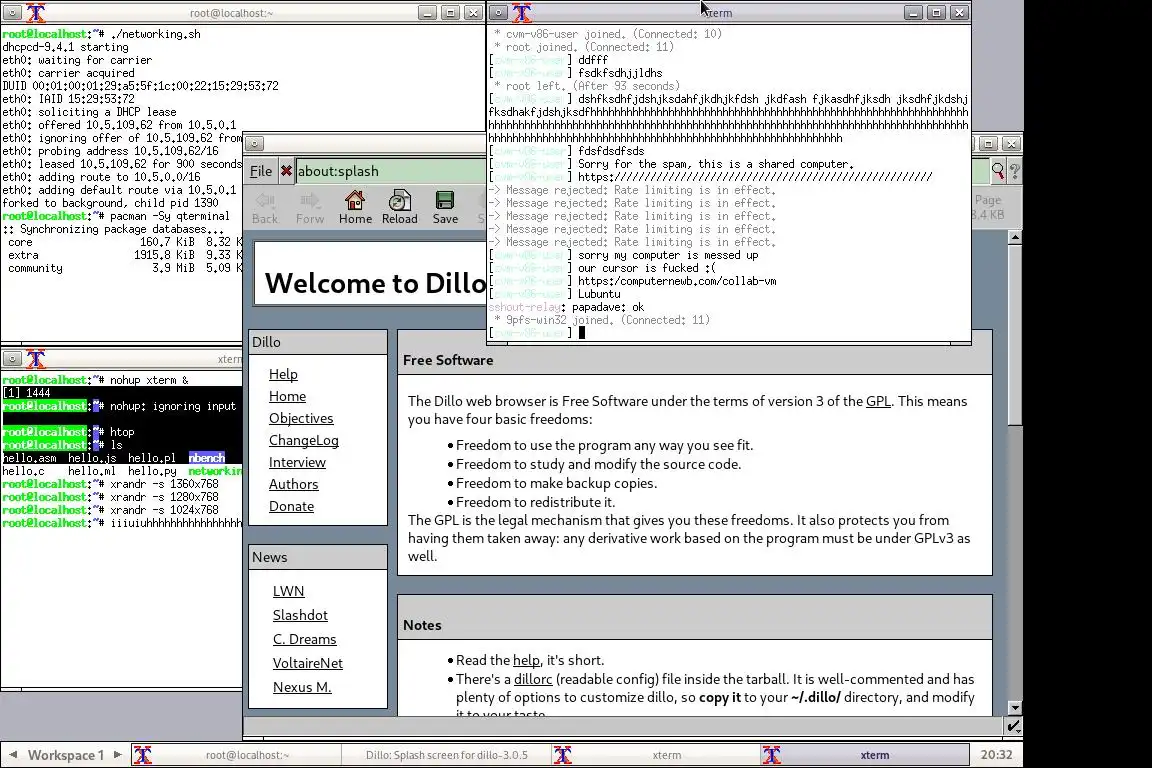Follow the GPL link in Free Software section

click(x=878, y=401)
